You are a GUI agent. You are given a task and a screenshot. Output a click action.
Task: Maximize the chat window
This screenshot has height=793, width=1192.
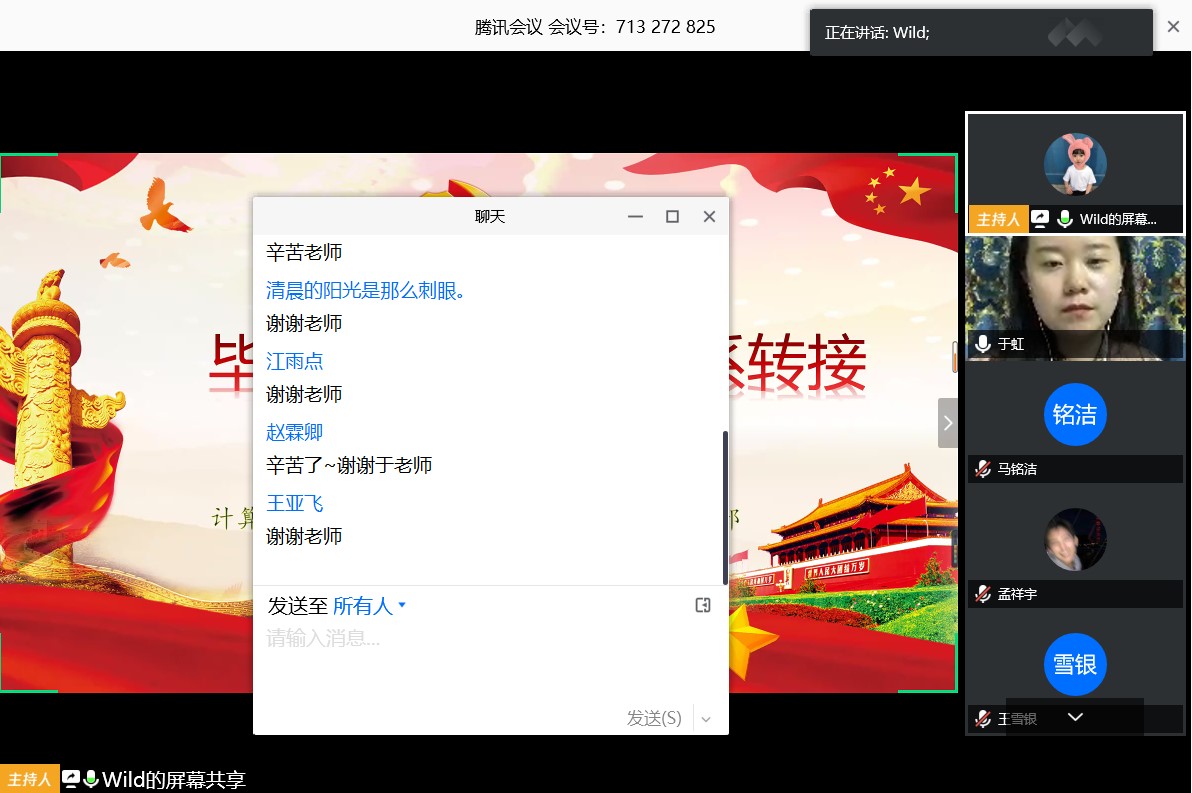tap(672, 217)
